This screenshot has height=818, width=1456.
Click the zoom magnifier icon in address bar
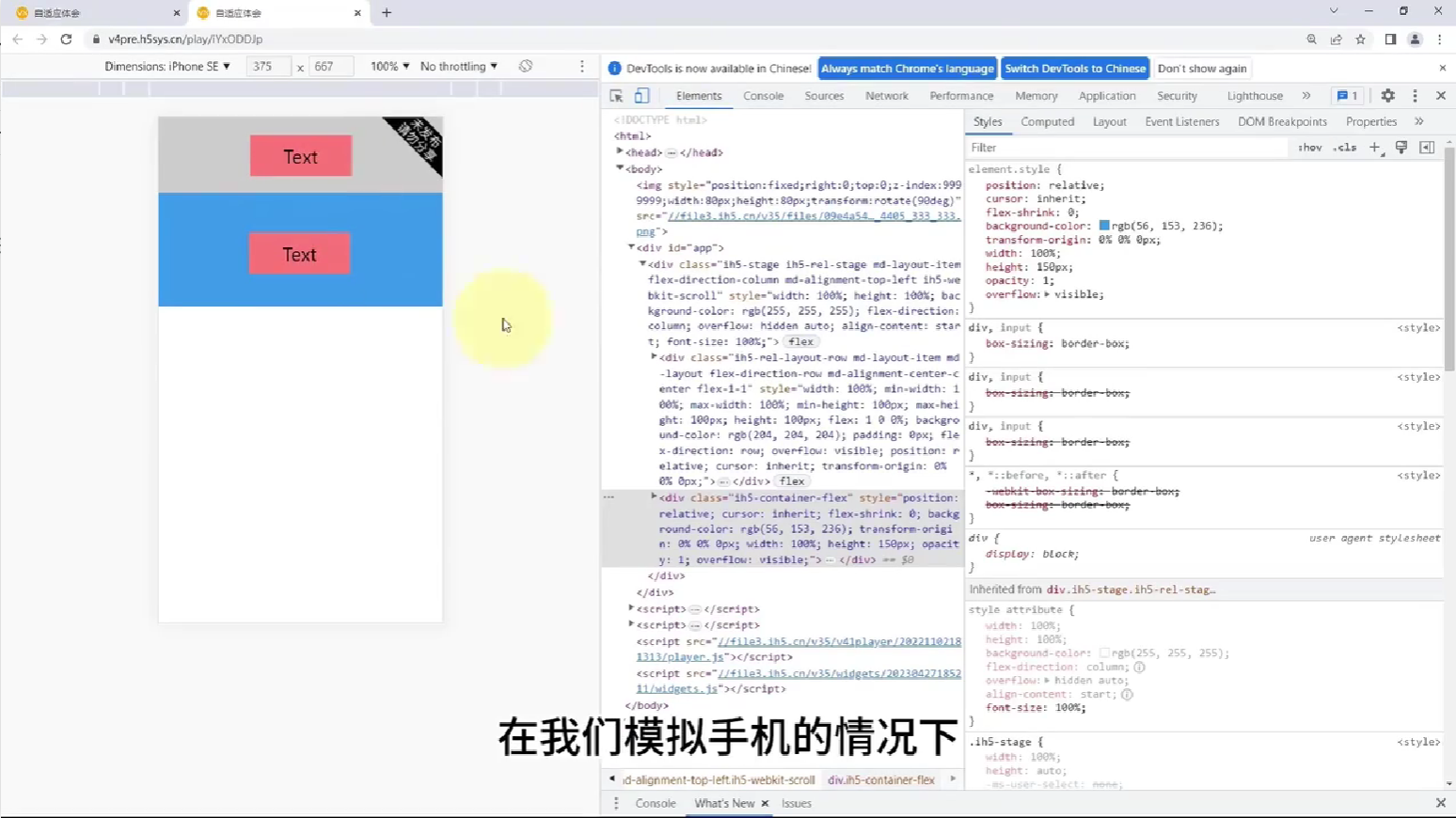point(1311,39)
